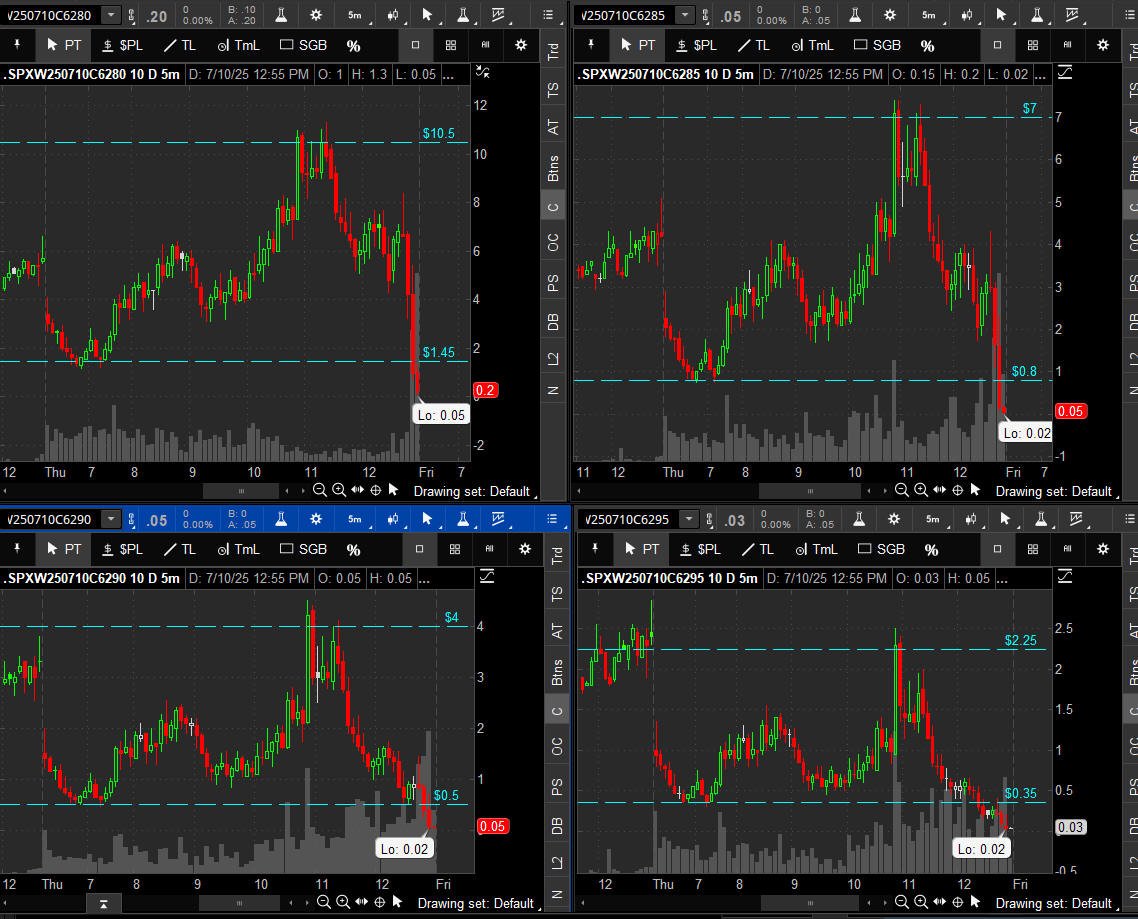Open symbol dropdown for C6280

click(110, 15)
